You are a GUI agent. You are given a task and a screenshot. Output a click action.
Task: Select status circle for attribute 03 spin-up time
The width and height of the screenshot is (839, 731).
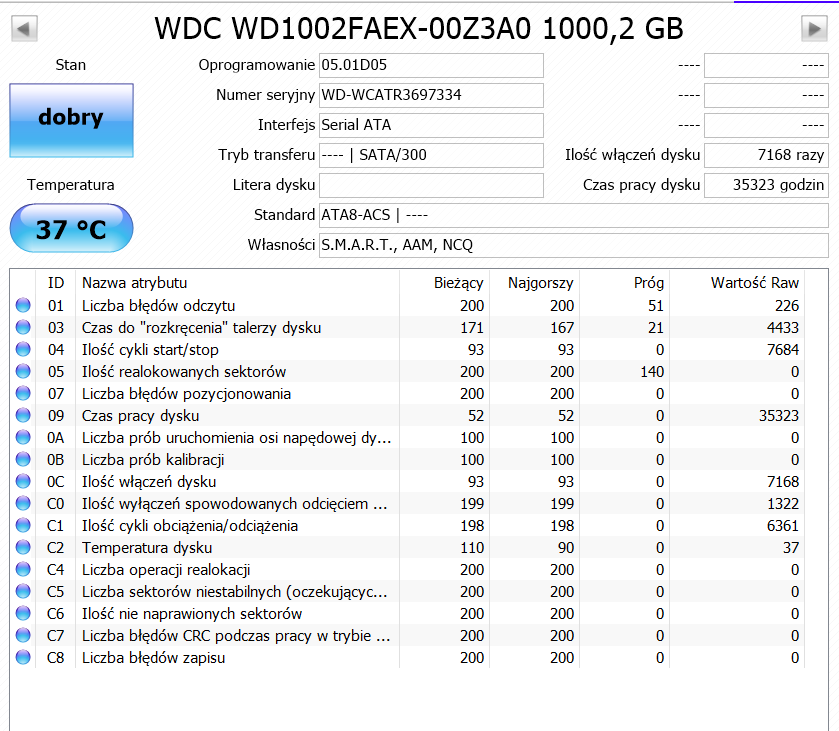[23, 327]
